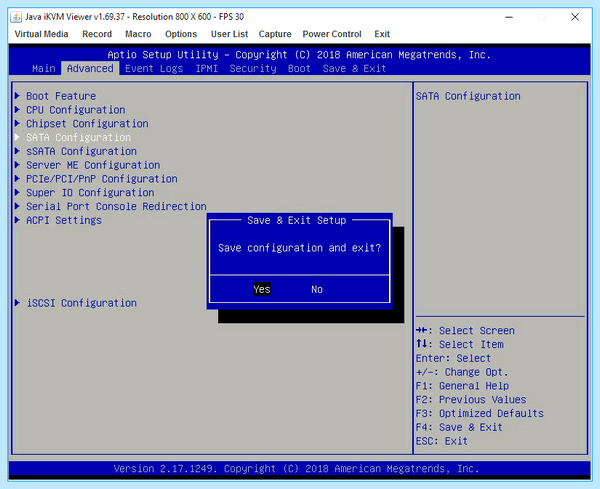The height and width of the screenshot is (489, 600).
Task: Open the User List menu
Action: click(229, 34)
